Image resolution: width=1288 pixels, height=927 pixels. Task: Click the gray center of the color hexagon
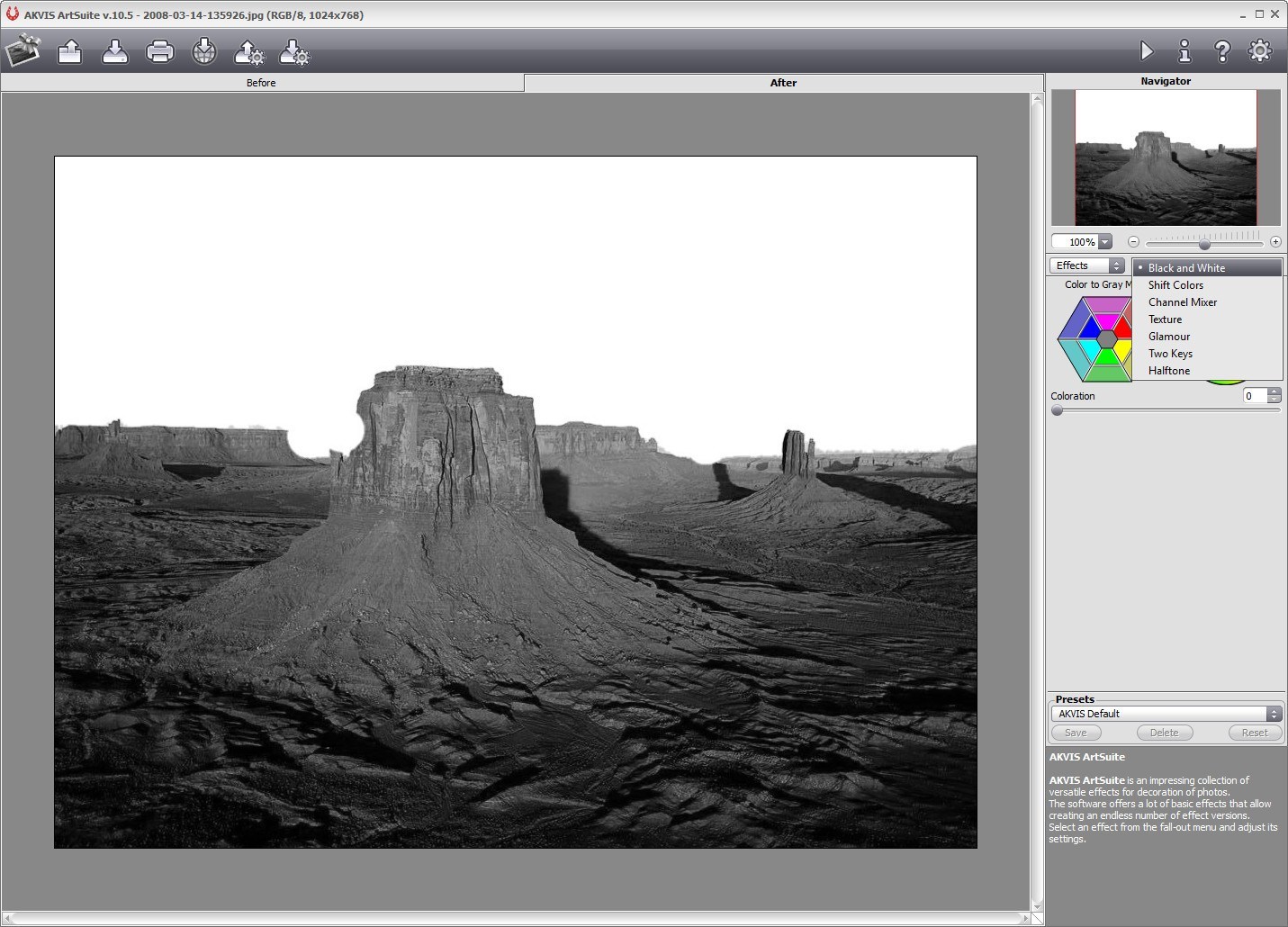[x=1107, y=338]
